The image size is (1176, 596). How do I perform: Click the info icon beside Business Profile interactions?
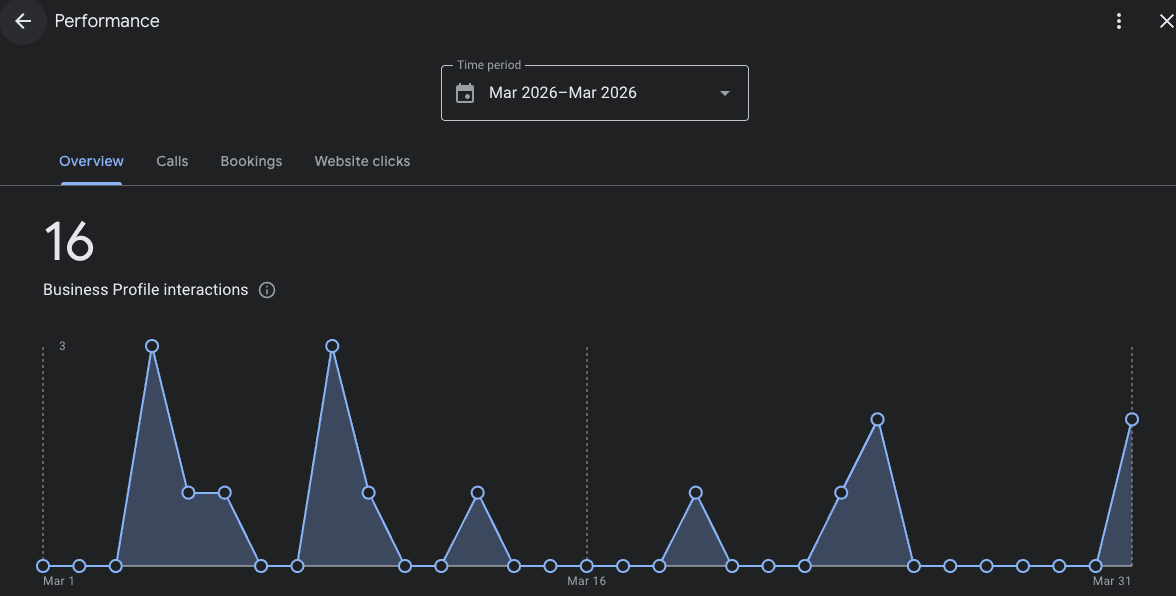(267, 290)
